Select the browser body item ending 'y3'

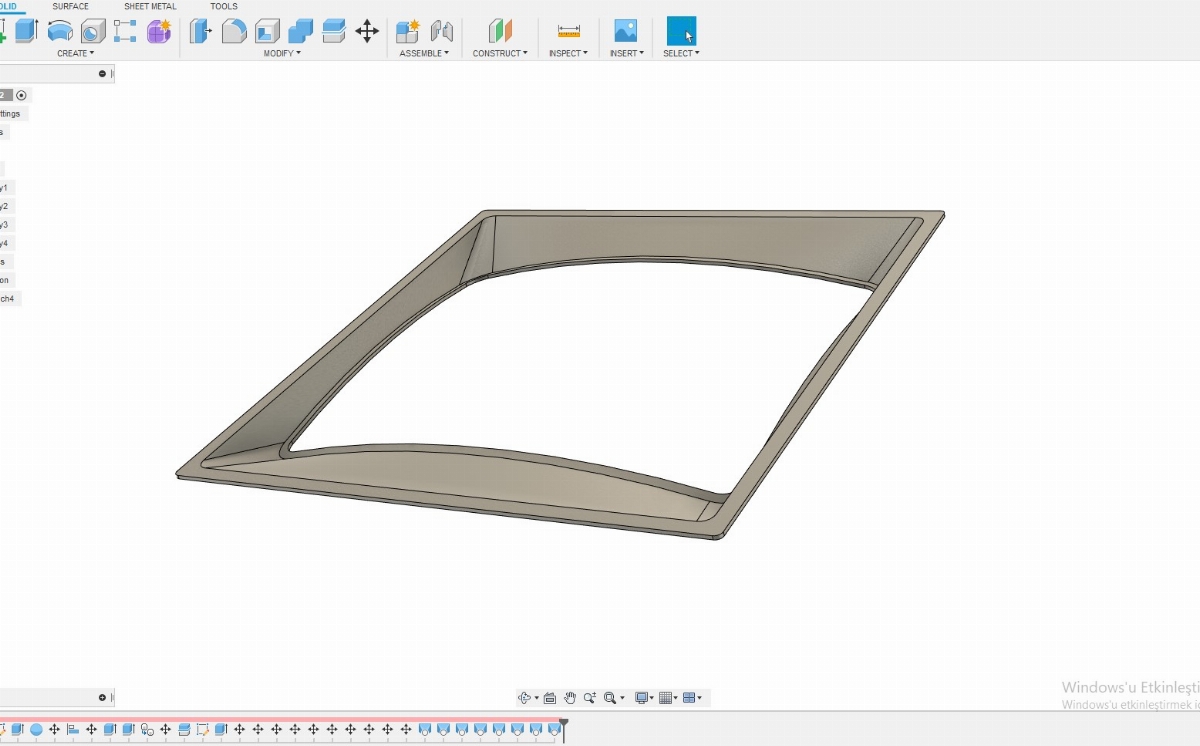click(5, 225)
